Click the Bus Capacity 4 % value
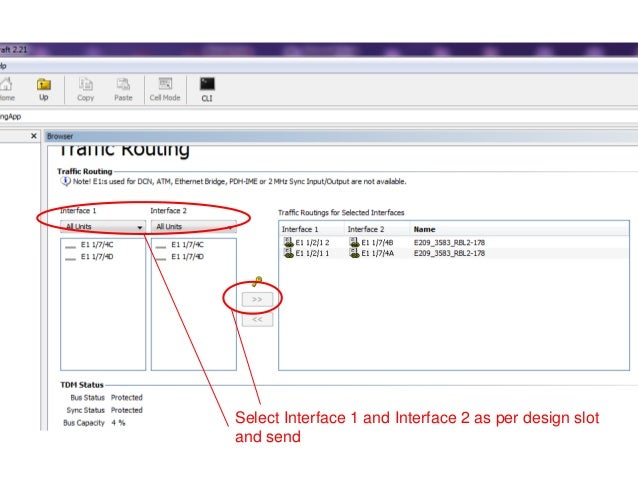638x479 pixels. tap(118, 423)
